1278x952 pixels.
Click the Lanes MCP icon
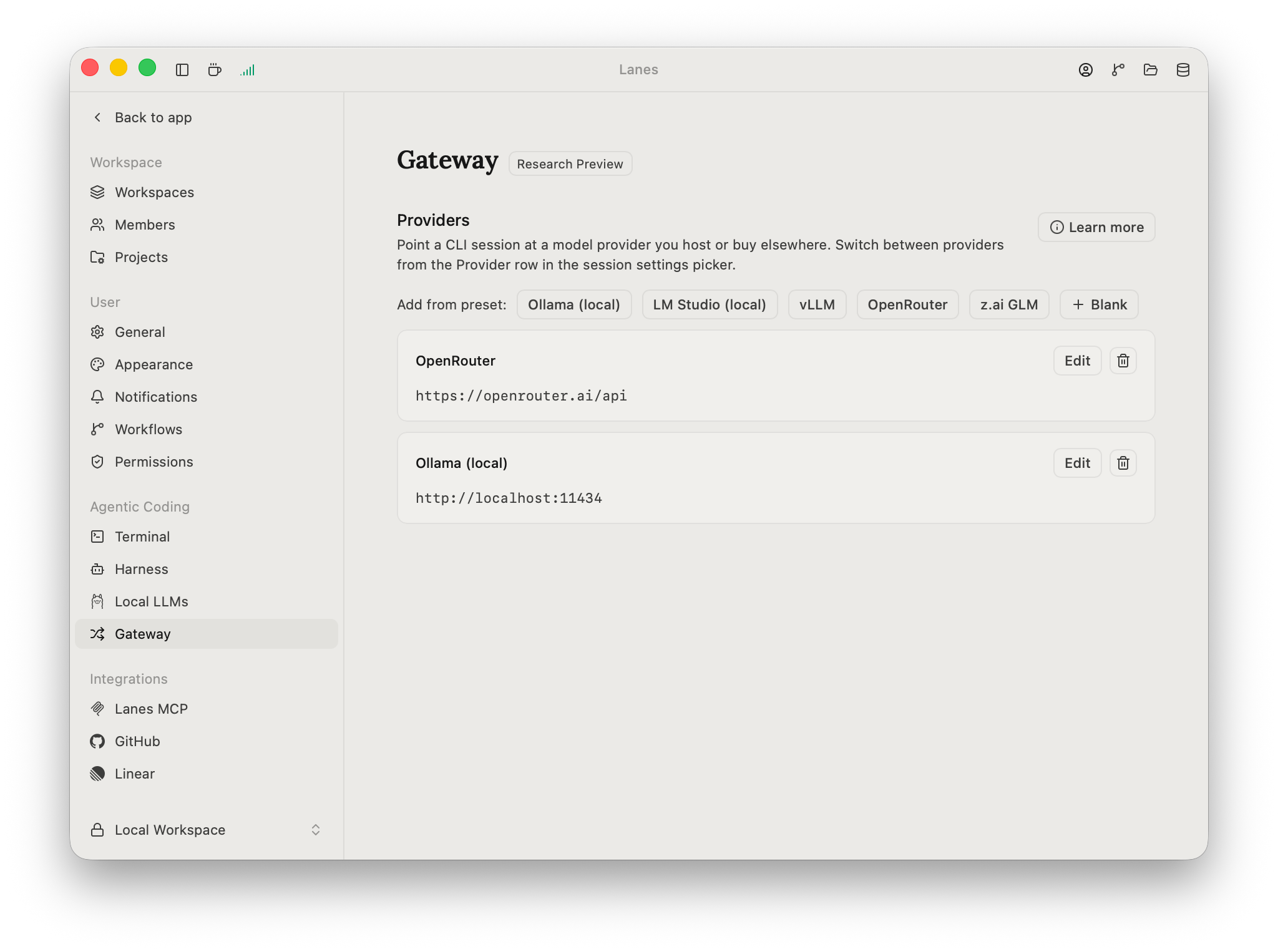(x=97, y=709)
